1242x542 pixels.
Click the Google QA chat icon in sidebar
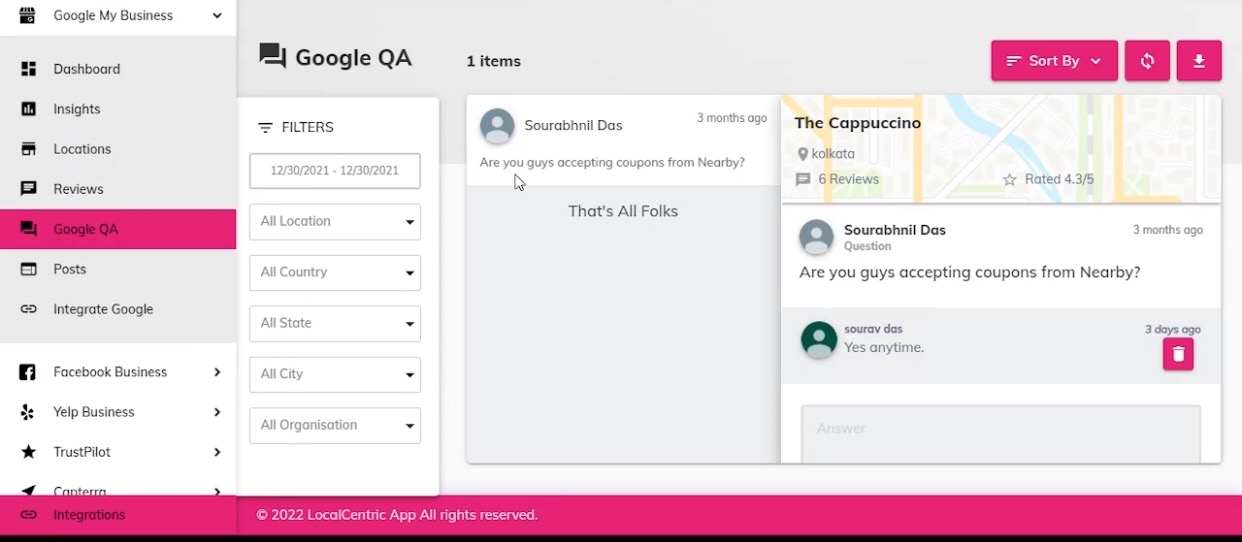tap(29, 229)
